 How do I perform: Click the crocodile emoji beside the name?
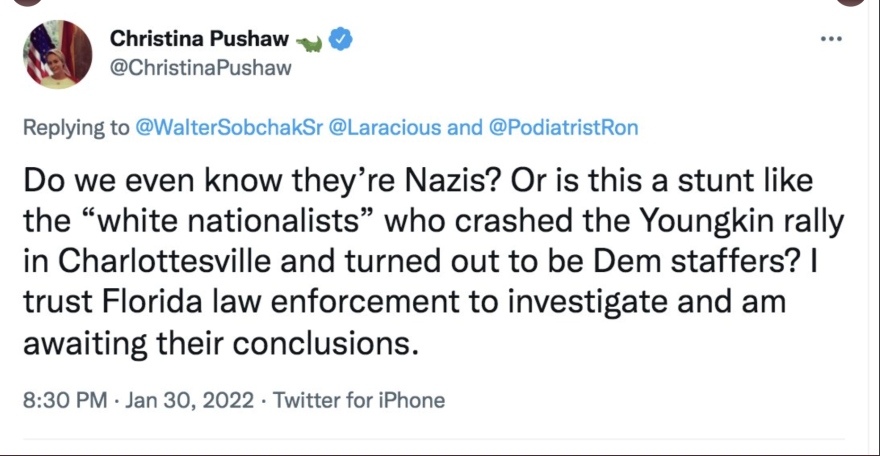309,41
